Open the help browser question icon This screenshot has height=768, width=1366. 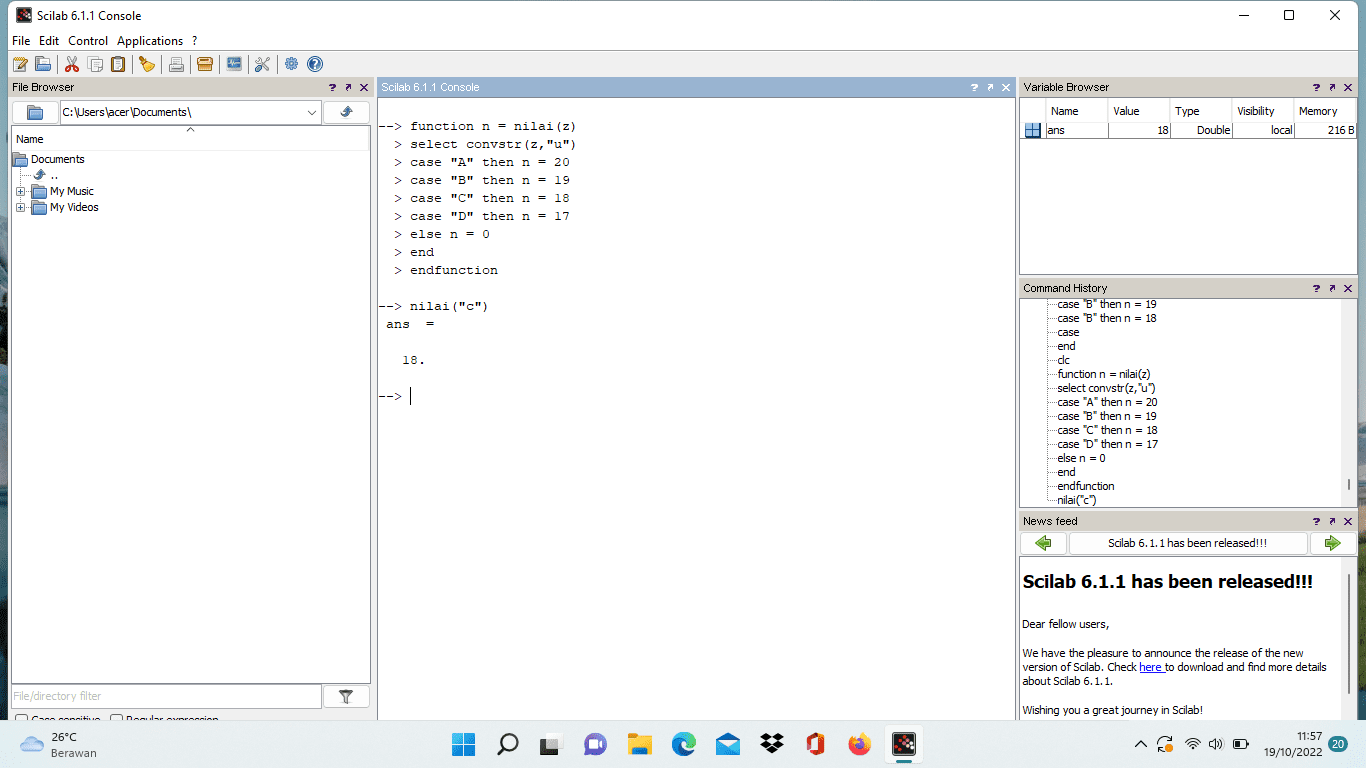pyautogui.click(x=314, y=64)
